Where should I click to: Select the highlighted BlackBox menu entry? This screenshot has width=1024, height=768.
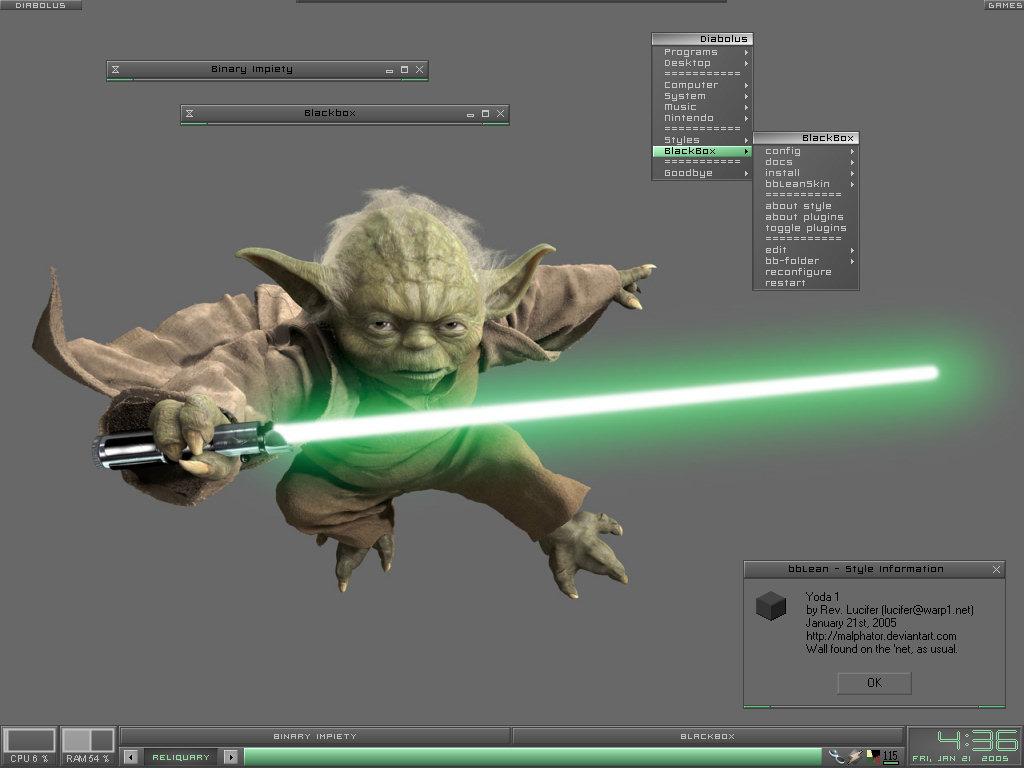pyautogui.click(x=702, y=152)
